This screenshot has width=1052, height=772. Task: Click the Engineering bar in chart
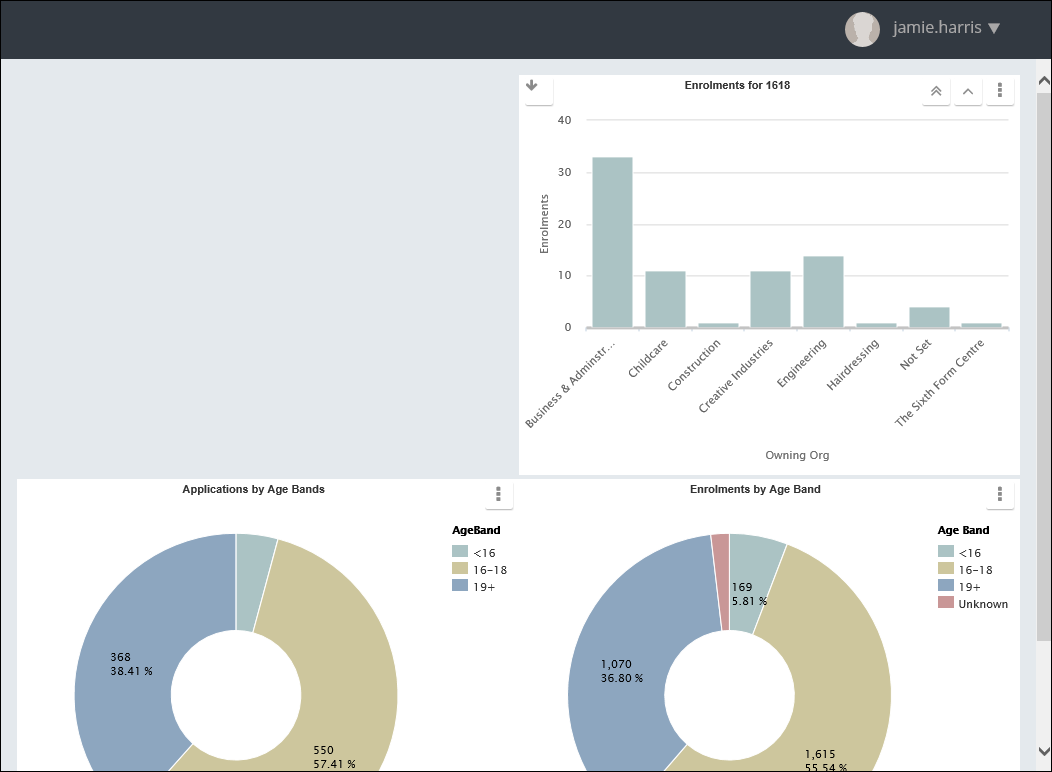coord(823,291)
